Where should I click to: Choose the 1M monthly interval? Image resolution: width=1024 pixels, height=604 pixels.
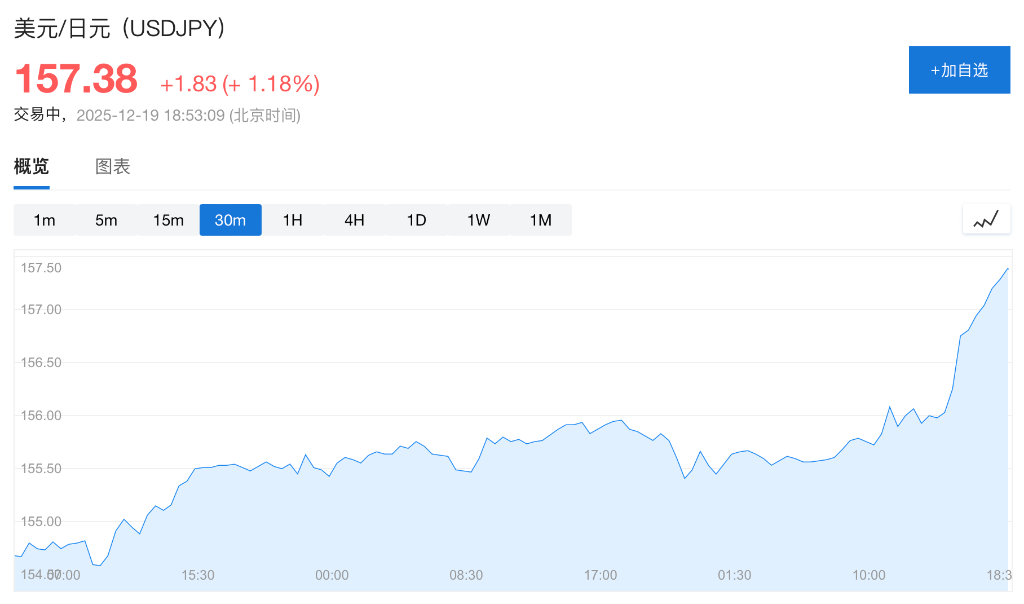pyautogui.click(x=540, y=220)
